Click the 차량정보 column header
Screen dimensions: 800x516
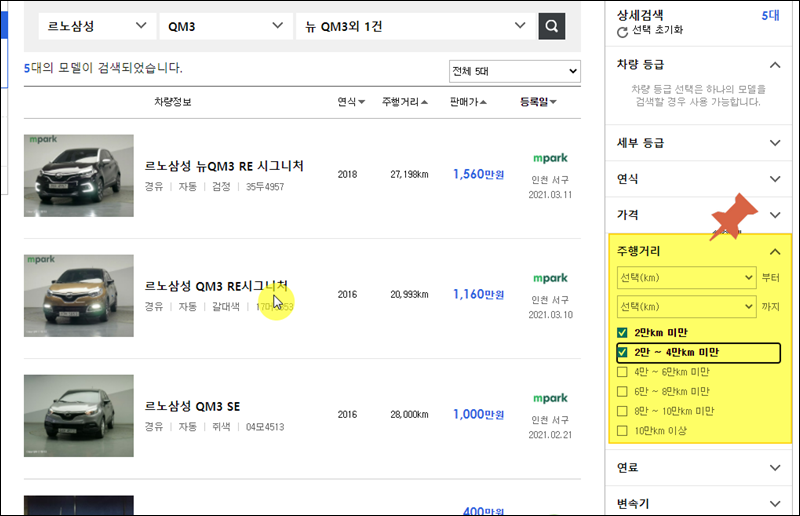[173, 102]
